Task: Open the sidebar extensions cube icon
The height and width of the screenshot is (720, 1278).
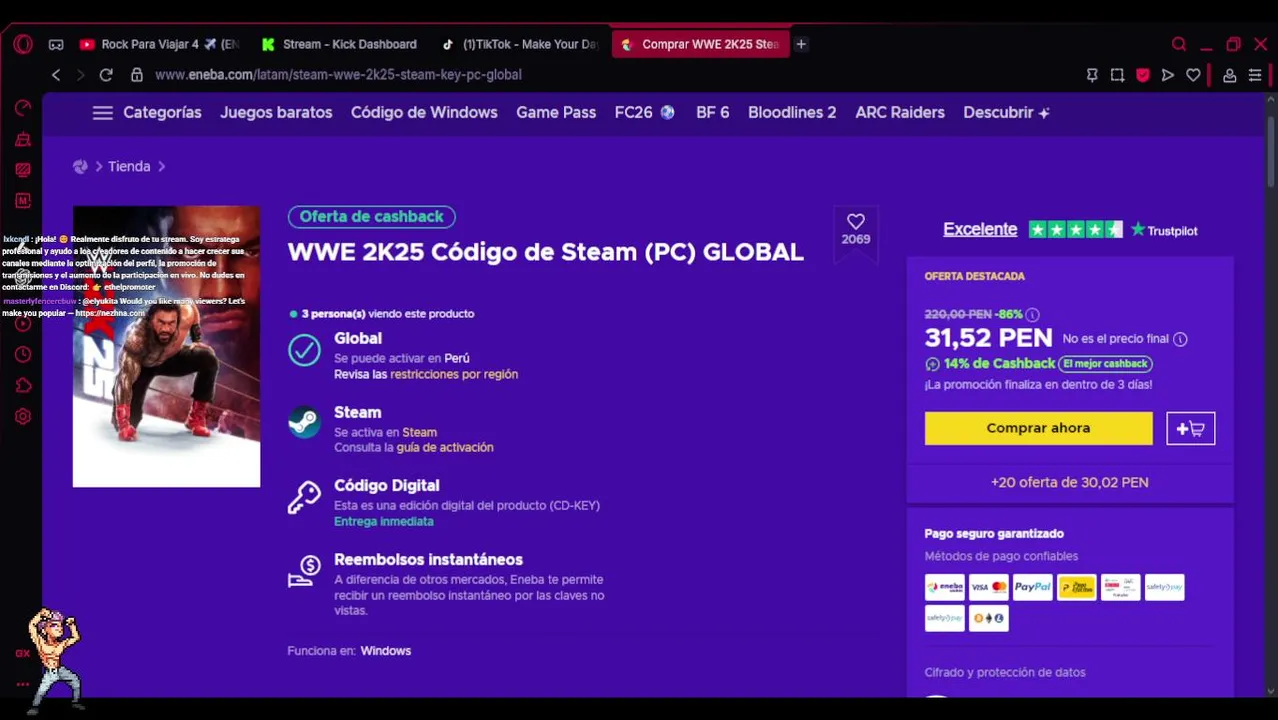Action: tap(23, 386)
